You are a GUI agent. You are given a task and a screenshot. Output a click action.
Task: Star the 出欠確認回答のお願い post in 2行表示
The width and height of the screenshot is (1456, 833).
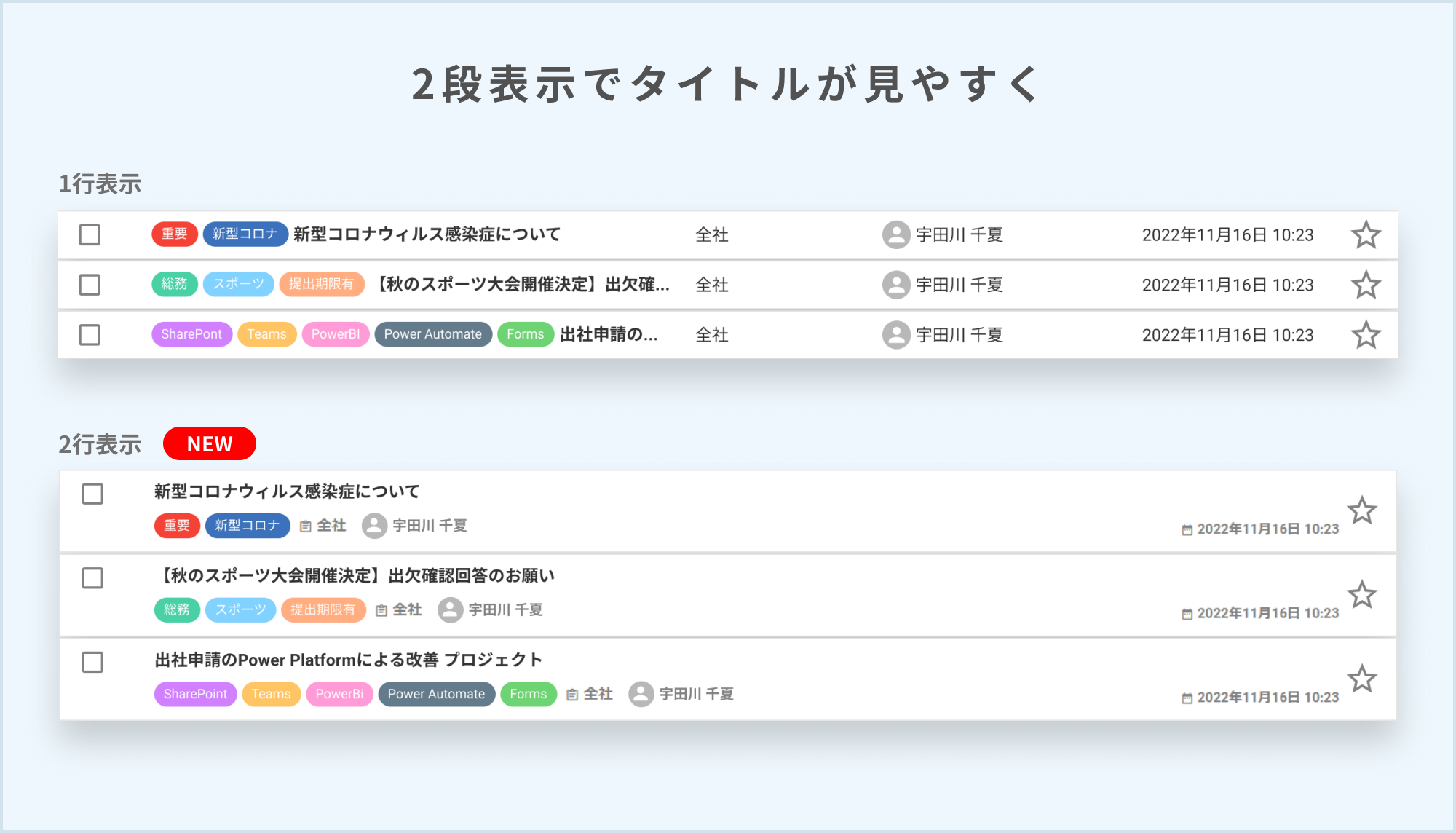(x=1361, y=595)
